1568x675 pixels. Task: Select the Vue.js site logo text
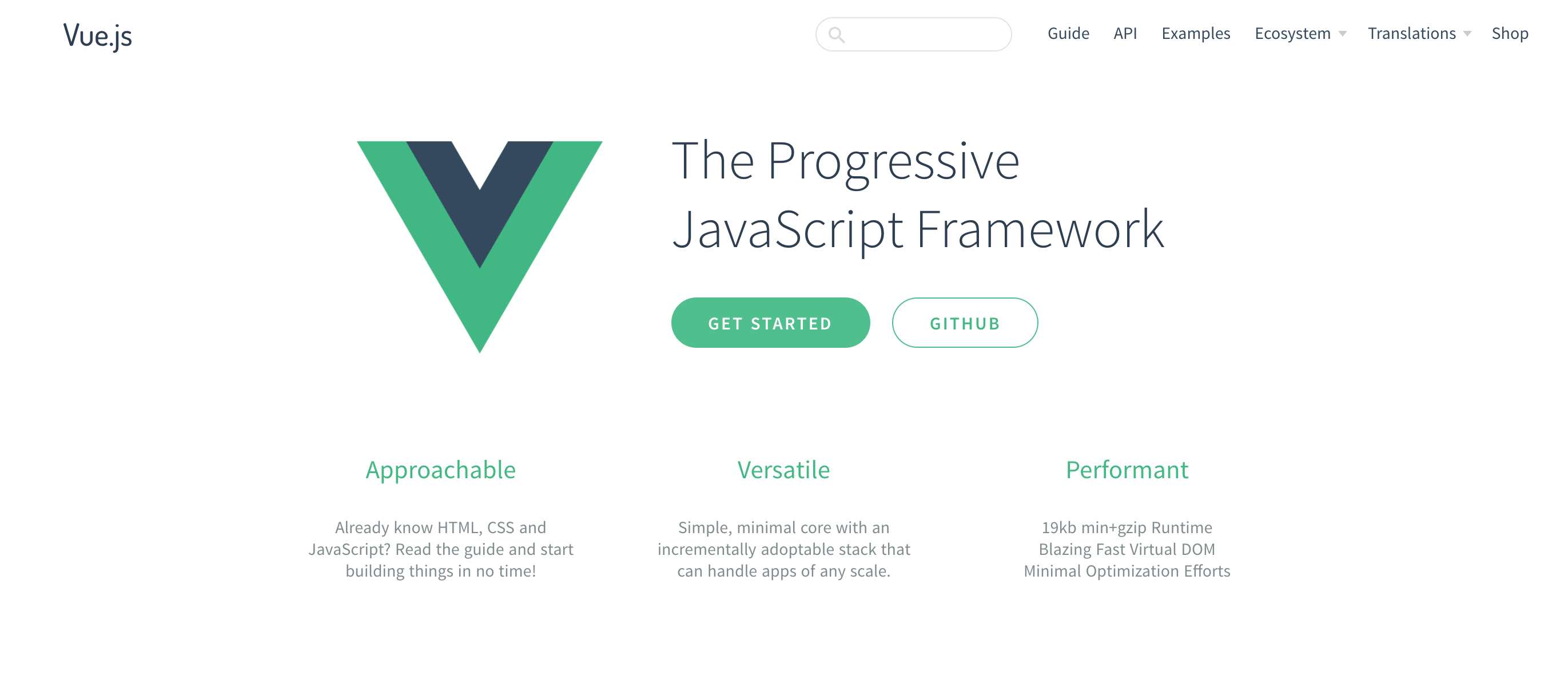[x=98, y=33]
